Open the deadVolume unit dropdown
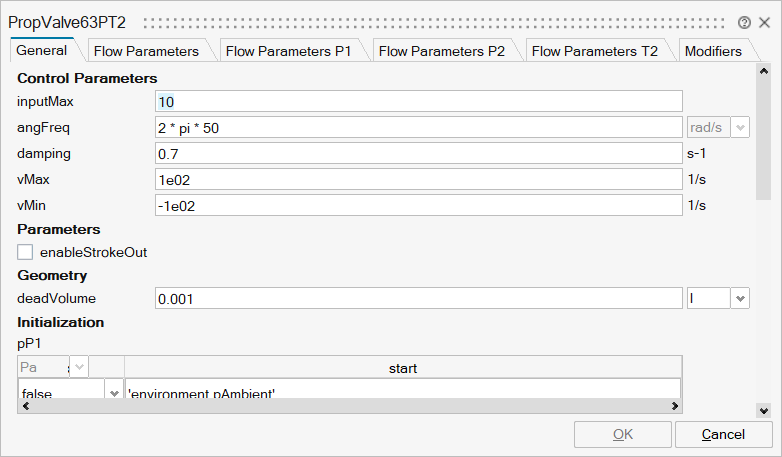Screen dimensions: 782x457 coord(740,298)
